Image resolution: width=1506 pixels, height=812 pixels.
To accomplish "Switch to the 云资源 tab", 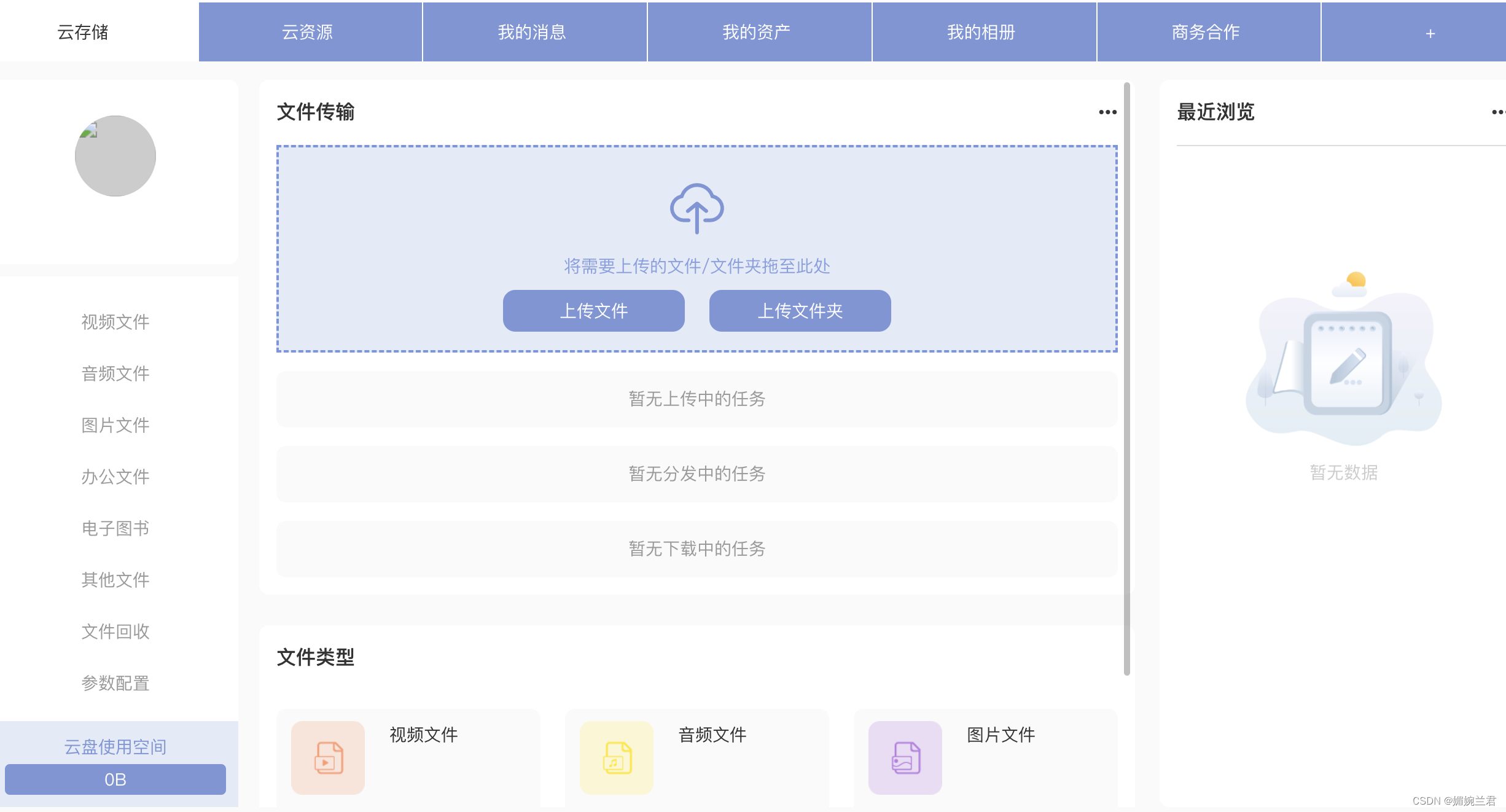I will click(307, 32).
